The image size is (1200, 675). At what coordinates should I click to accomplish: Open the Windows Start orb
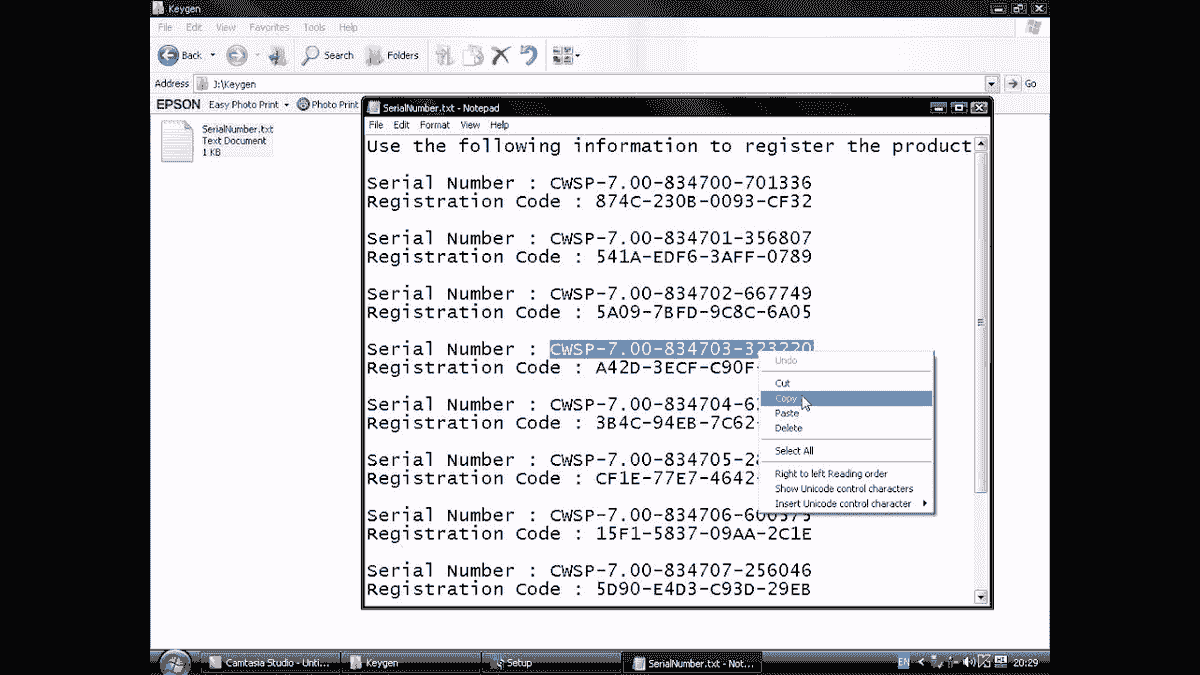click(174, 662)
